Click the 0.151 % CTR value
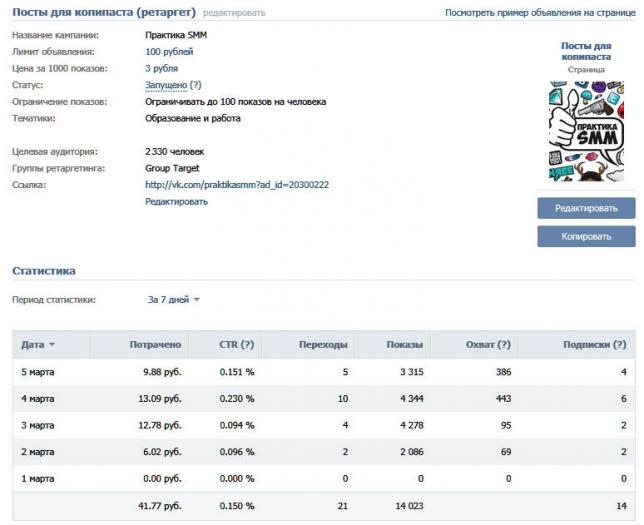This screenshot has width=644, height=525. [x=237, y=372]
